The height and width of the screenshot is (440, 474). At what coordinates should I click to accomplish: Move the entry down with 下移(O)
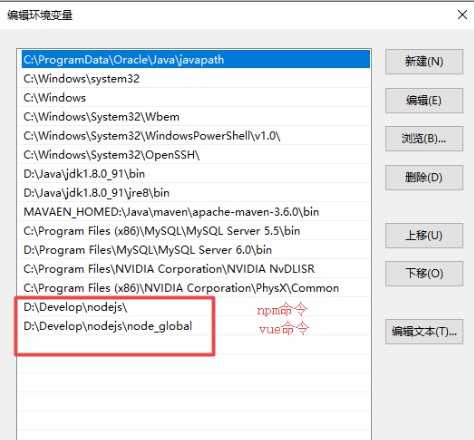click(x=424, y=274)
